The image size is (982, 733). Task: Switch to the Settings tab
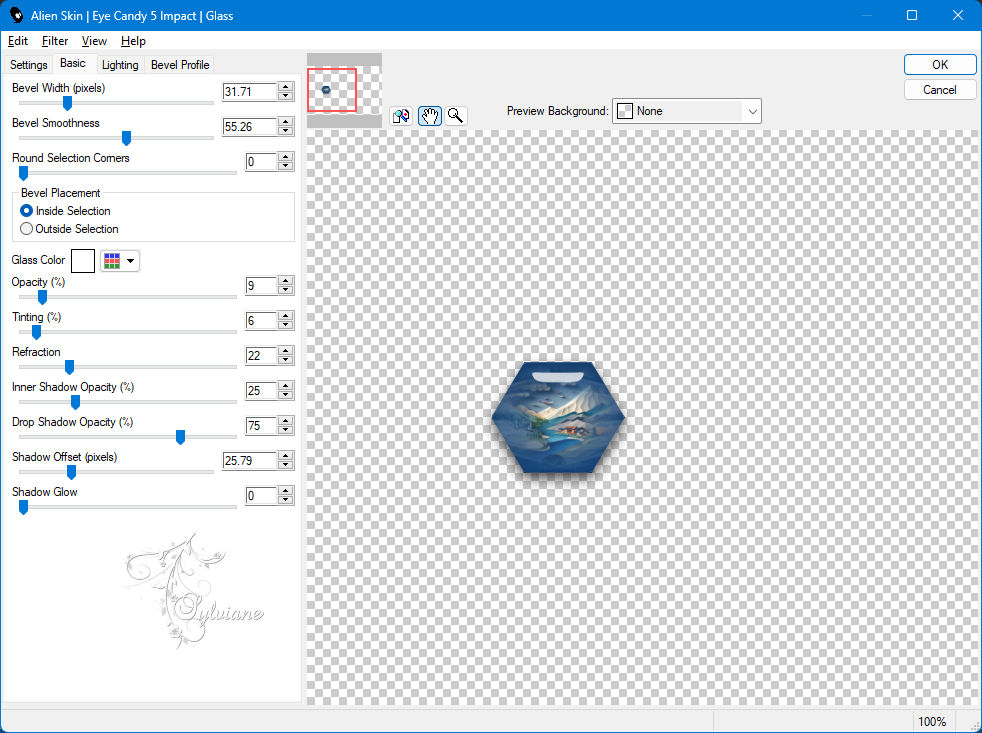tap(28, 65)
